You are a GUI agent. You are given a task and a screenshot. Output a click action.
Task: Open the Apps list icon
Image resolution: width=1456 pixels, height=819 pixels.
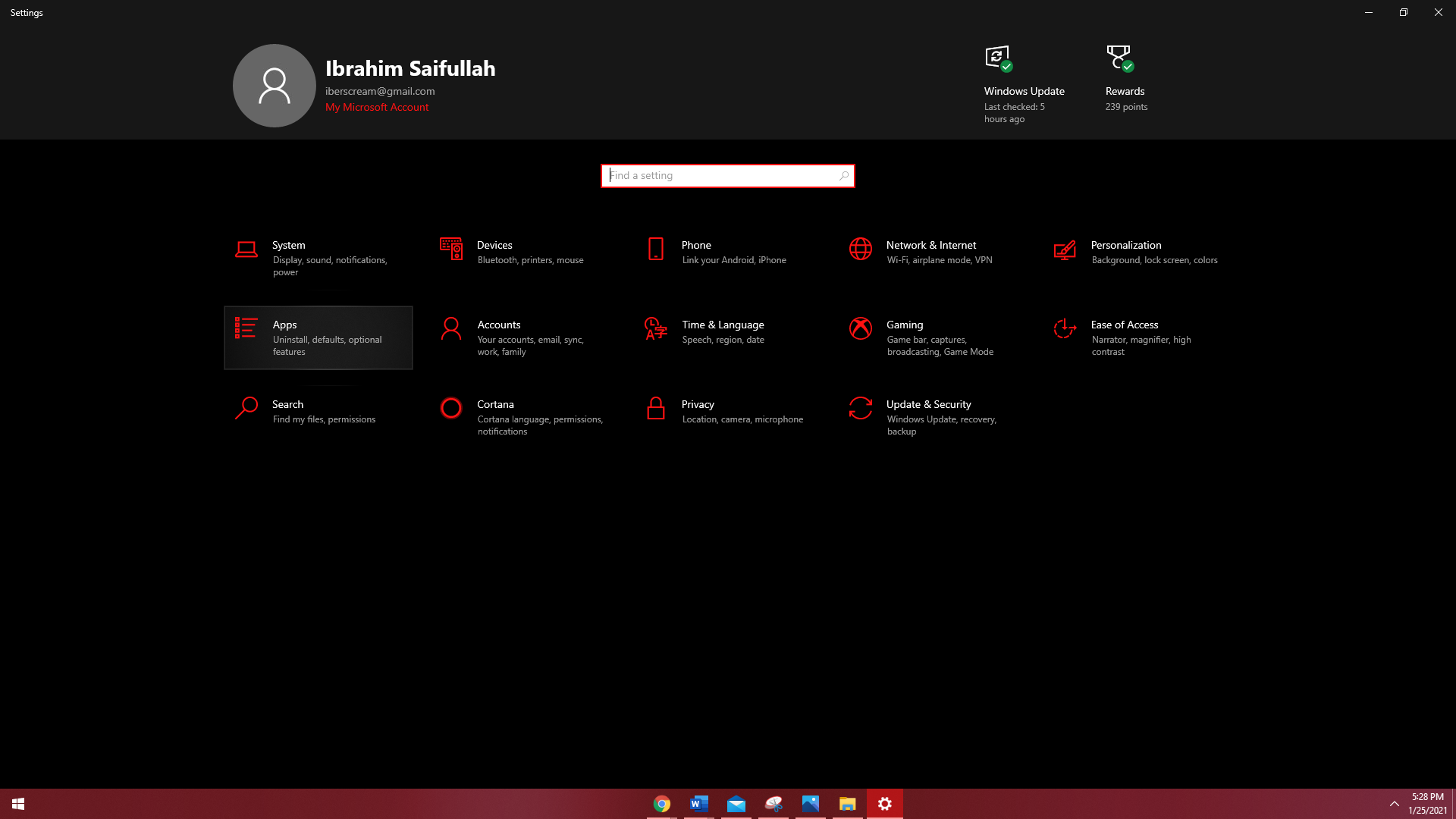point(246,328)
